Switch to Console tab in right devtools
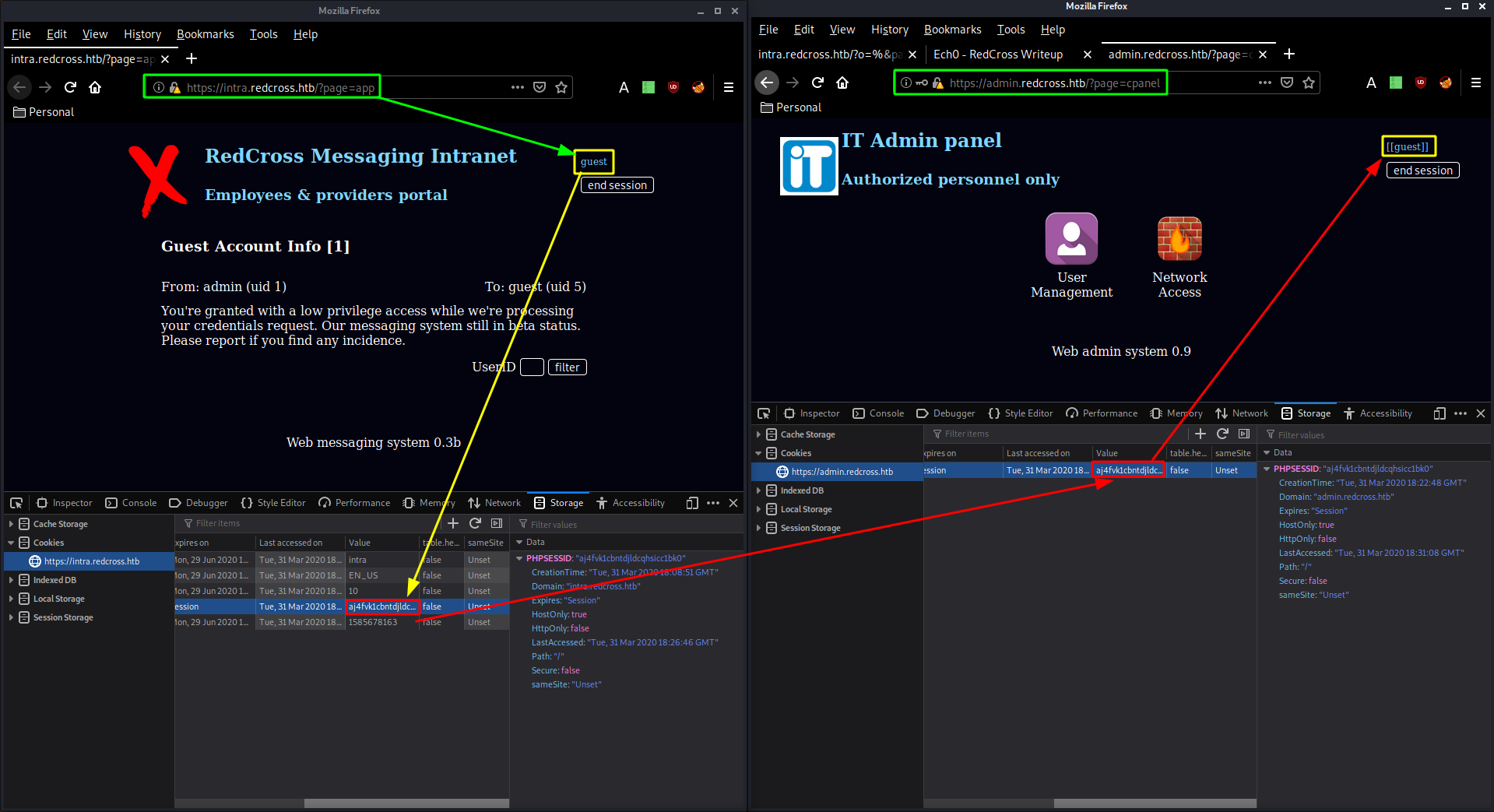Screen dimensions: 1494x812 (878, 413)
